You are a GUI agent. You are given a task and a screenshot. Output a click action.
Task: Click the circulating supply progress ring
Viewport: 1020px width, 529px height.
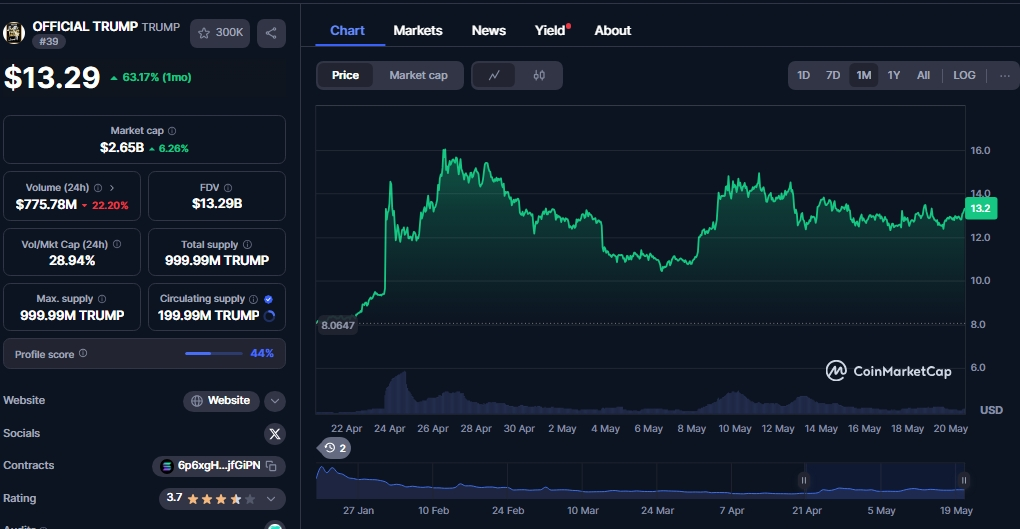tap(269, 316)
